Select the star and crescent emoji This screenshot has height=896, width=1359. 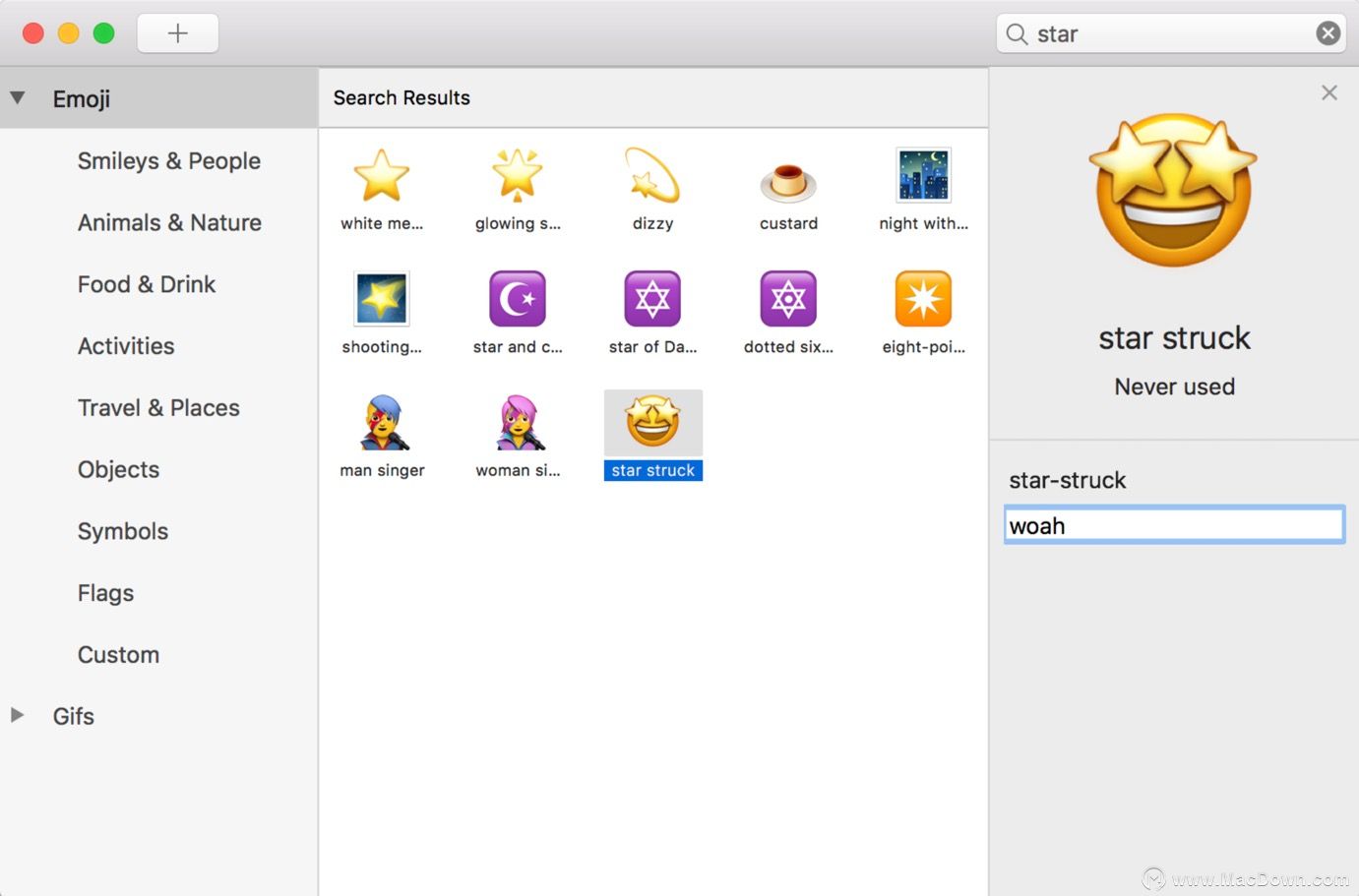click(518, 299)
